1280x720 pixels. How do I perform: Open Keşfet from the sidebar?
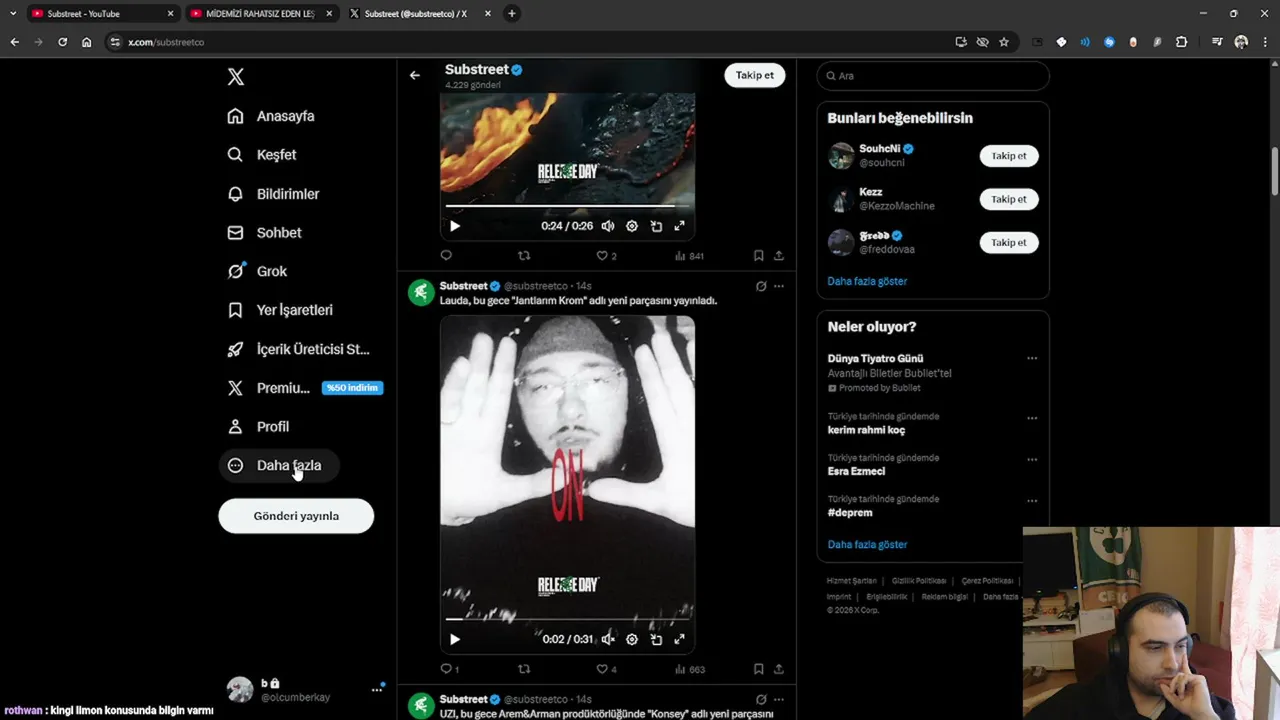262,155
